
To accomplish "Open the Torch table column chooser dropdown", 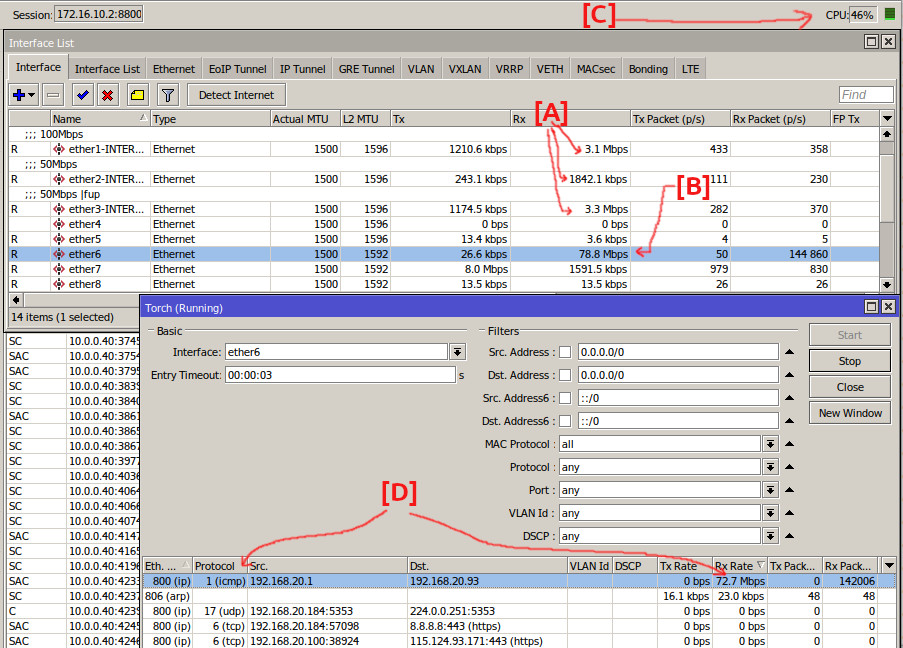I will [x=889, y=566].
